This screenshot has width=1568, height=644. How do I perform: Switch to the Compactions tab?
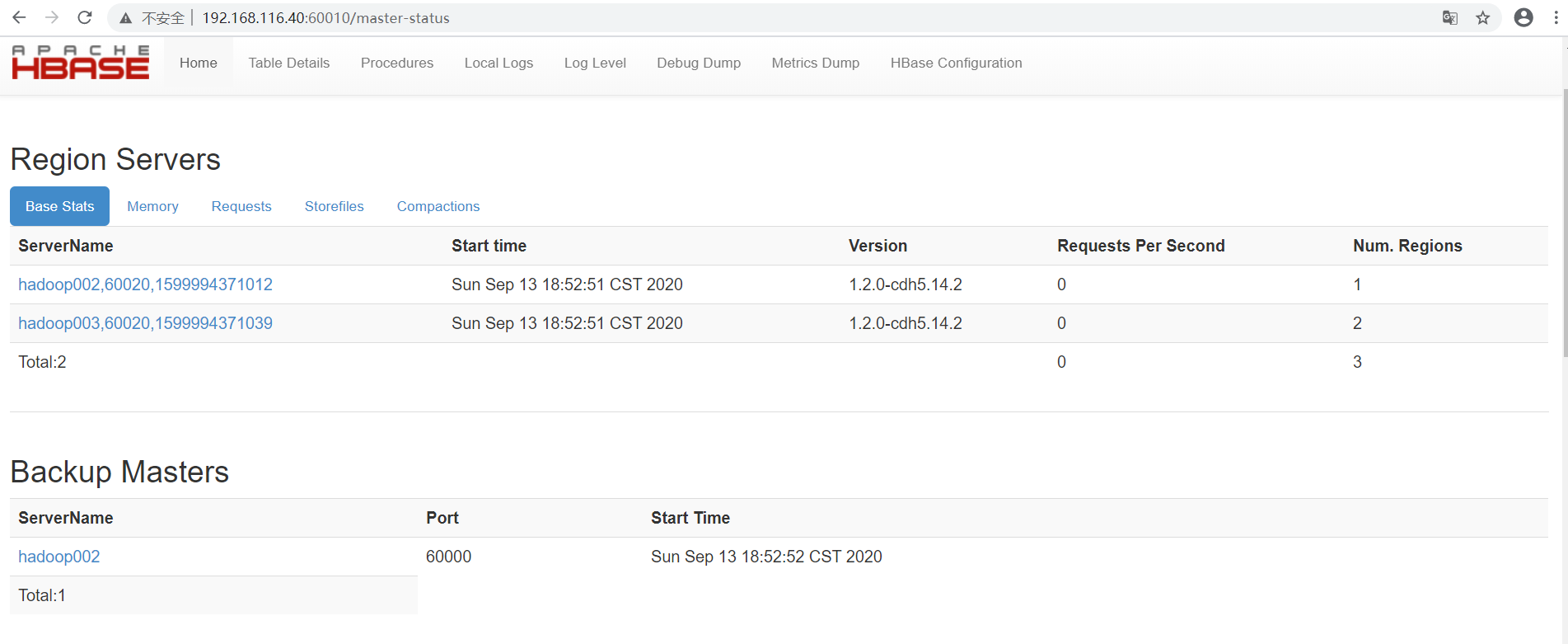click(438, 206)
